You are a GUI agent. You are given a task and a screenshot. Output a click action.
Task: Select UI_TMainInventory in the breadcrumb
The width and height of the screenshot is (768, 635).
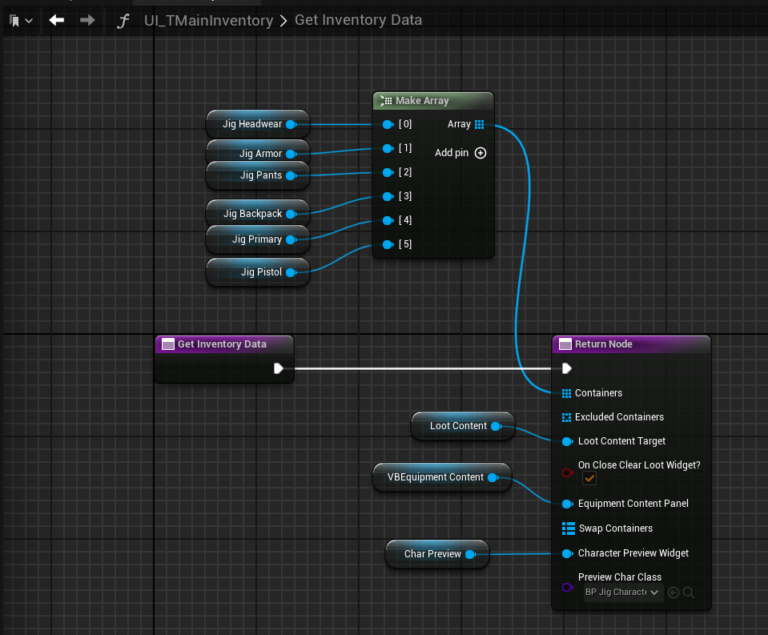(209, 21)
